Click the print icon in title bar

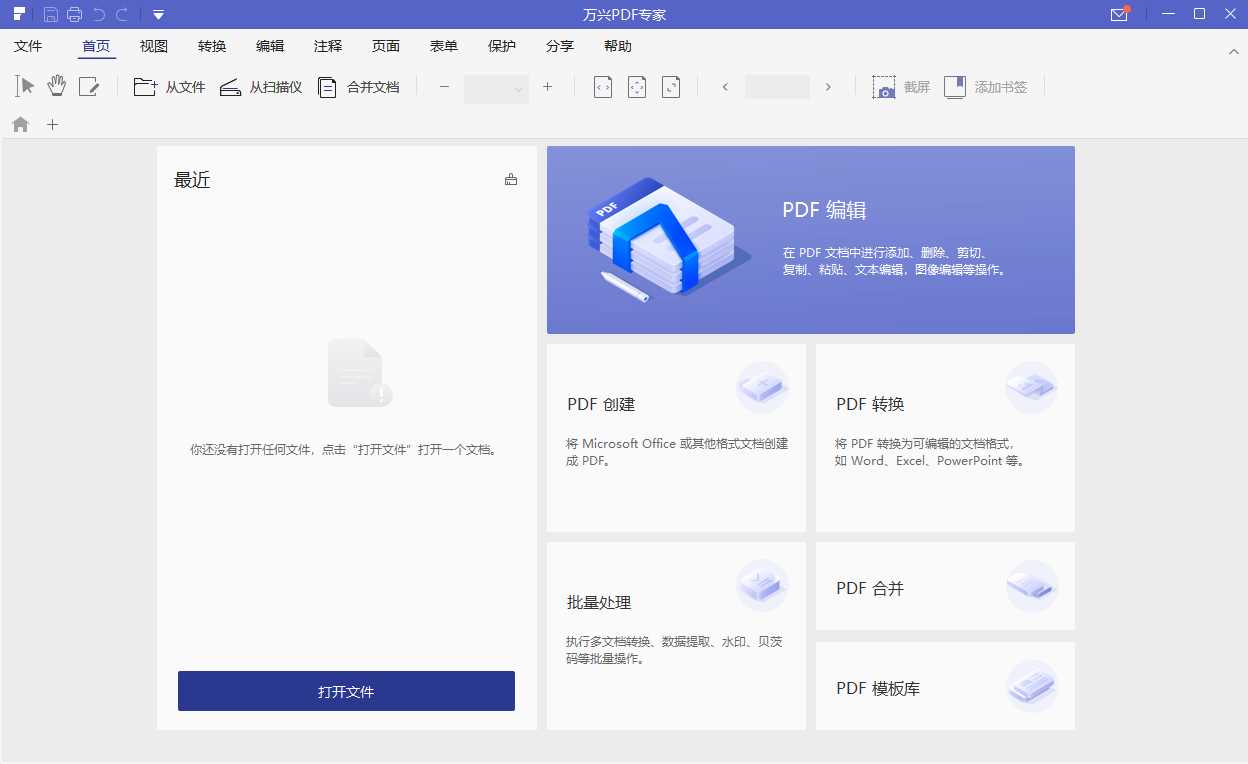tap(74, 14)
